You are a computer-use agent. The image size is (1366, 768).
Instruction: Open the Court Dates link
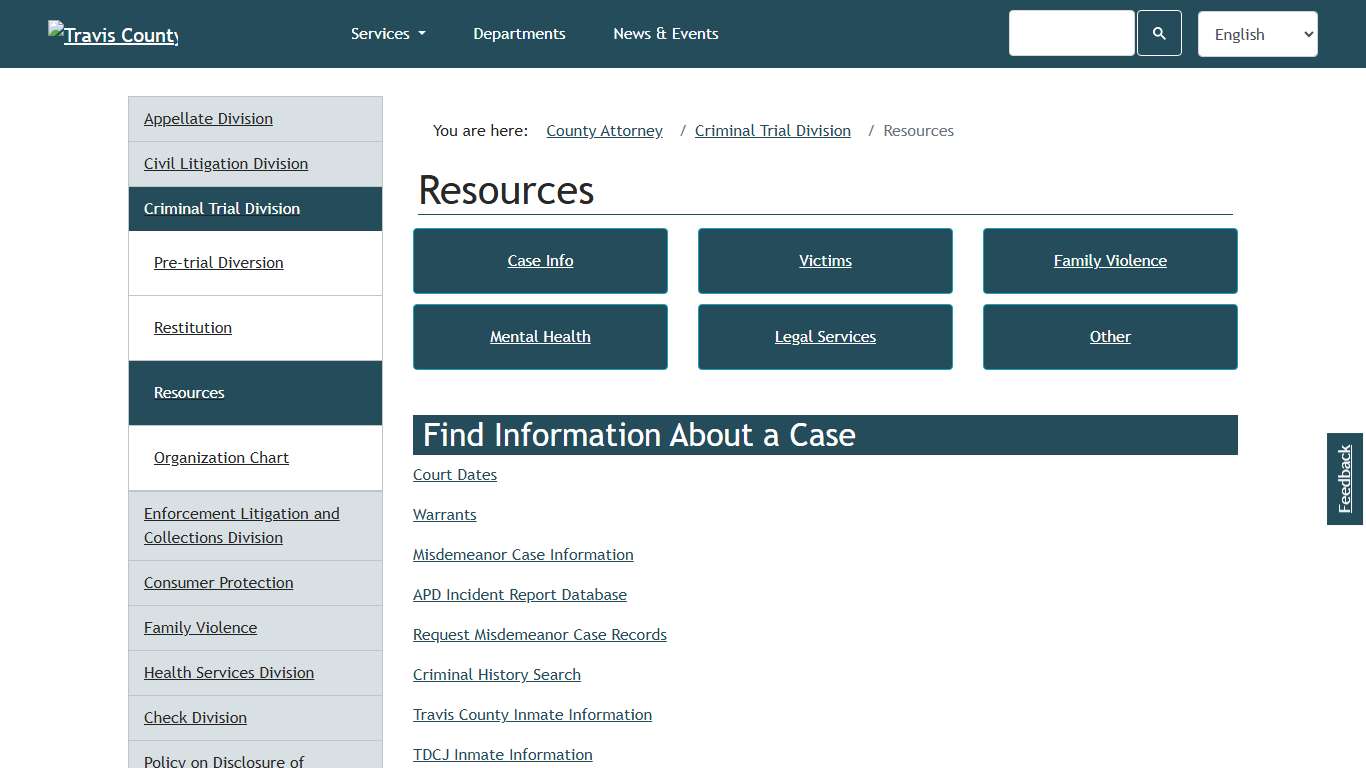[455, 474]
